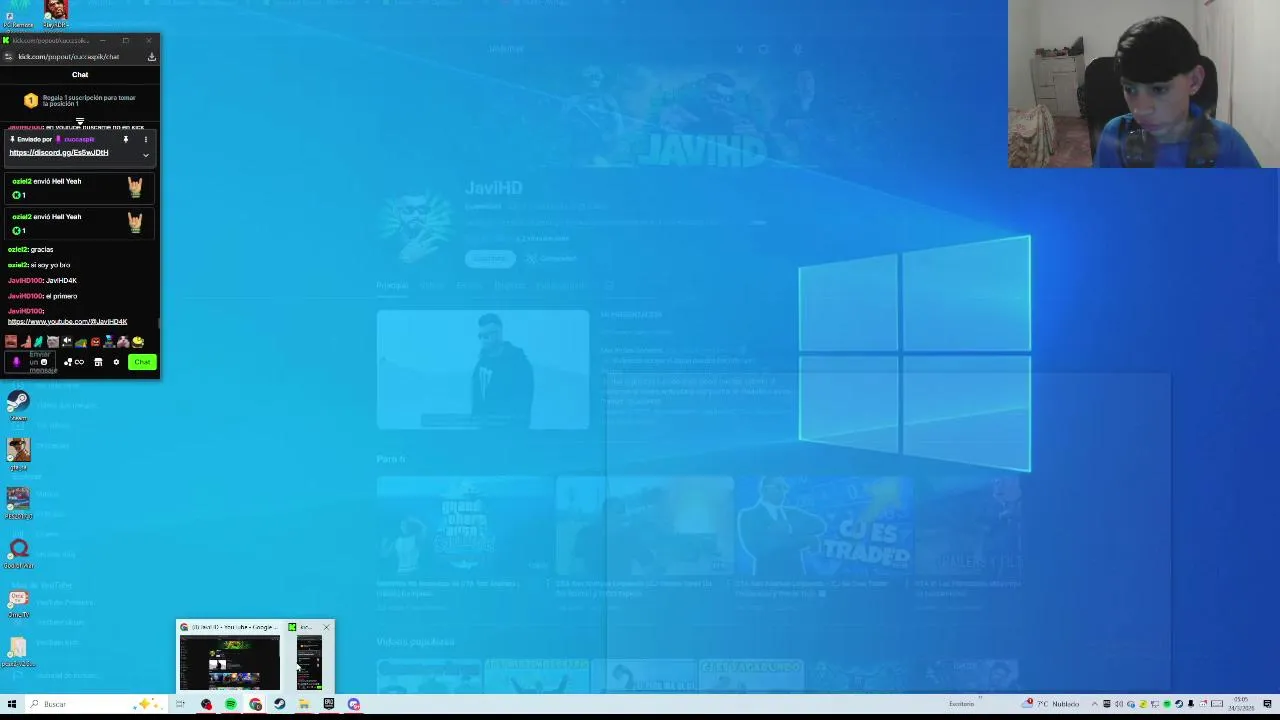Image resolution: width=1280 pixels, height=720 pixels.
Task: Open pinned message three-dot menu
Action: pos(145,139)
